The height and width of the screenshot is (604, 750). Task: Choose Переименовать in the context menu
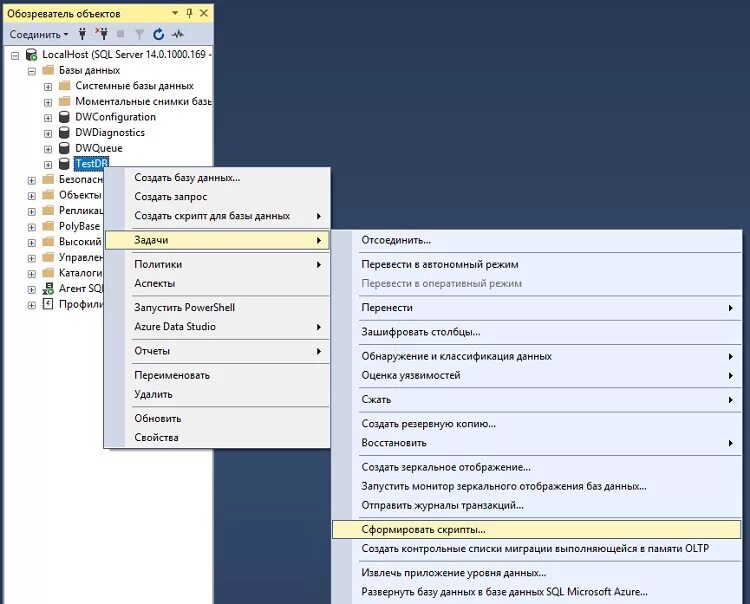point(217,375)
